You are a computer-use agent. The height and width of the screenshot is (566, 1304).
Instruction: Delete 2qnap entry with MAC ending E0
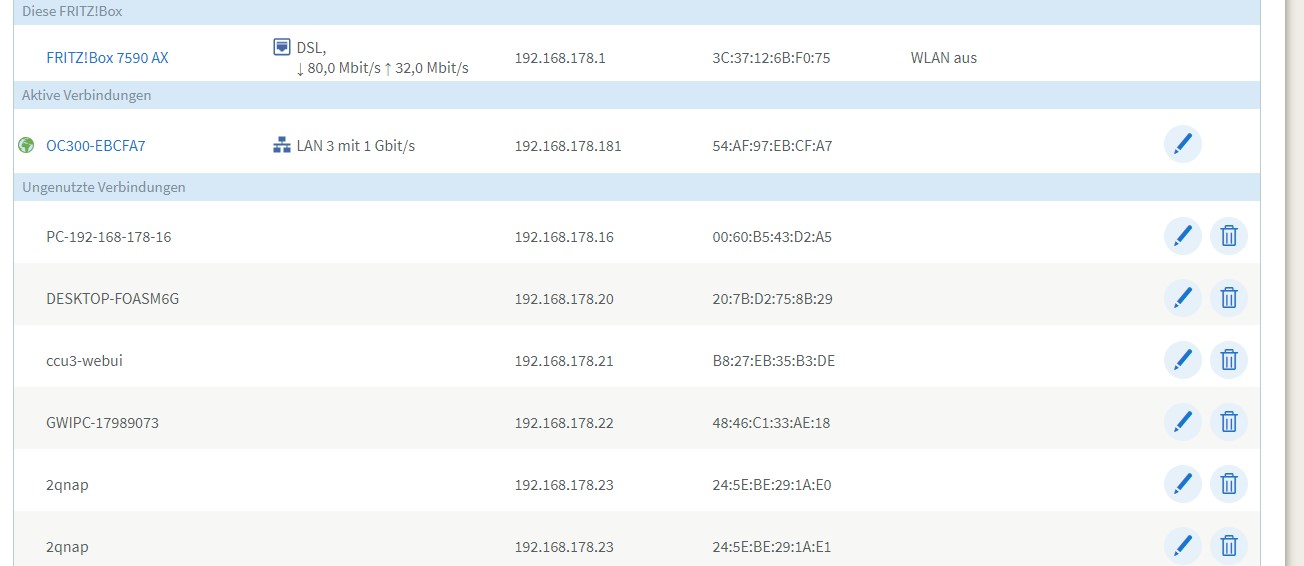pyautogui.click(x=1229, y=484)
